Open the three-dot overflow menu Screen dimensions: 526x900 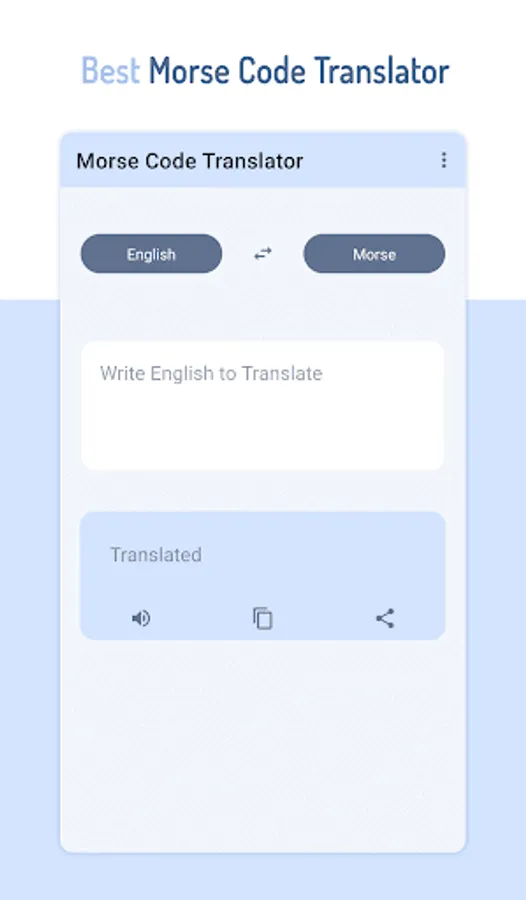tap(443, 160)
